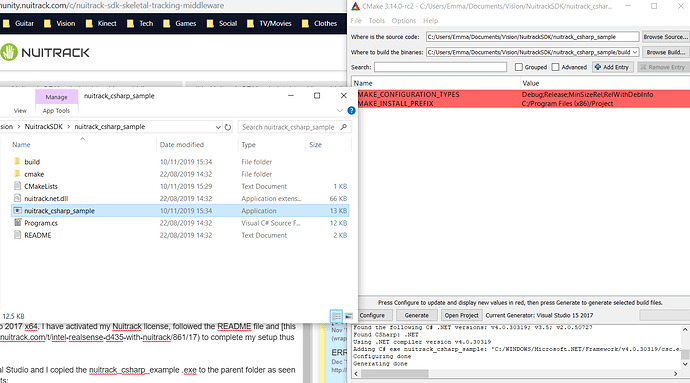The width and height of the screenshot is (690, 383).
Task: Open the CMake Help menu
Action: 430,21
